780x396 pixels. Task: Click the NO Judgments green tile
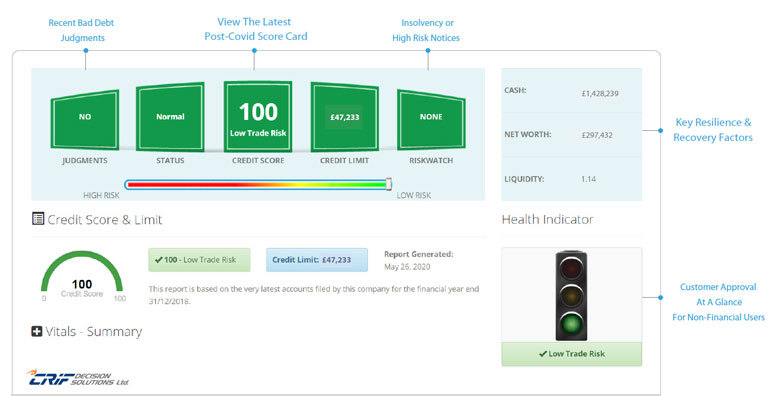point(85,119)
